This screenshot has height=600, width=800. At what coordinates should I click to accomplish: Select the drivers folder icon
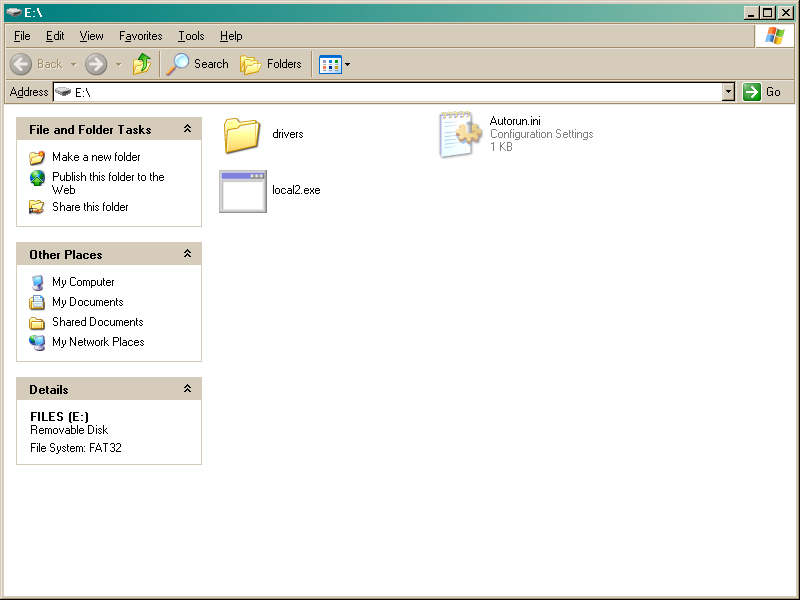(242, 135)
